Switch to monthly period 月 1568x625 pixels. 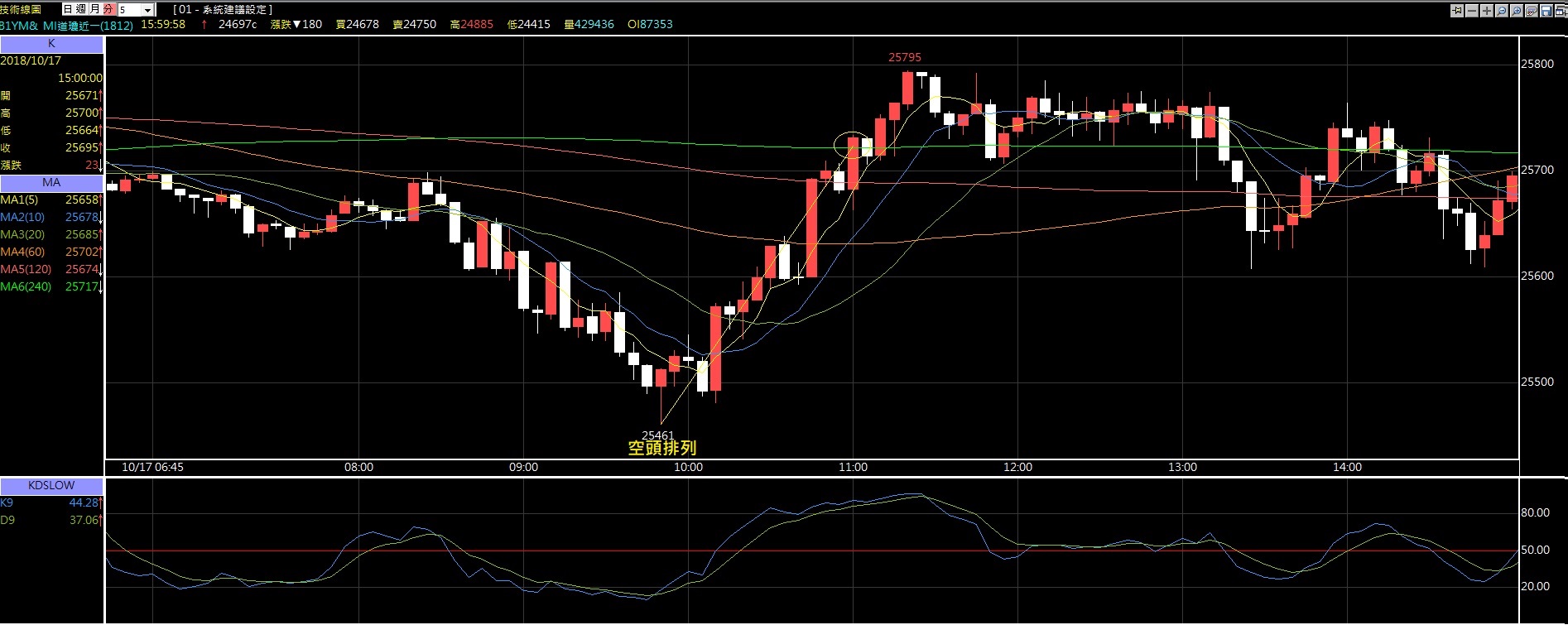(x=94, y=9)
